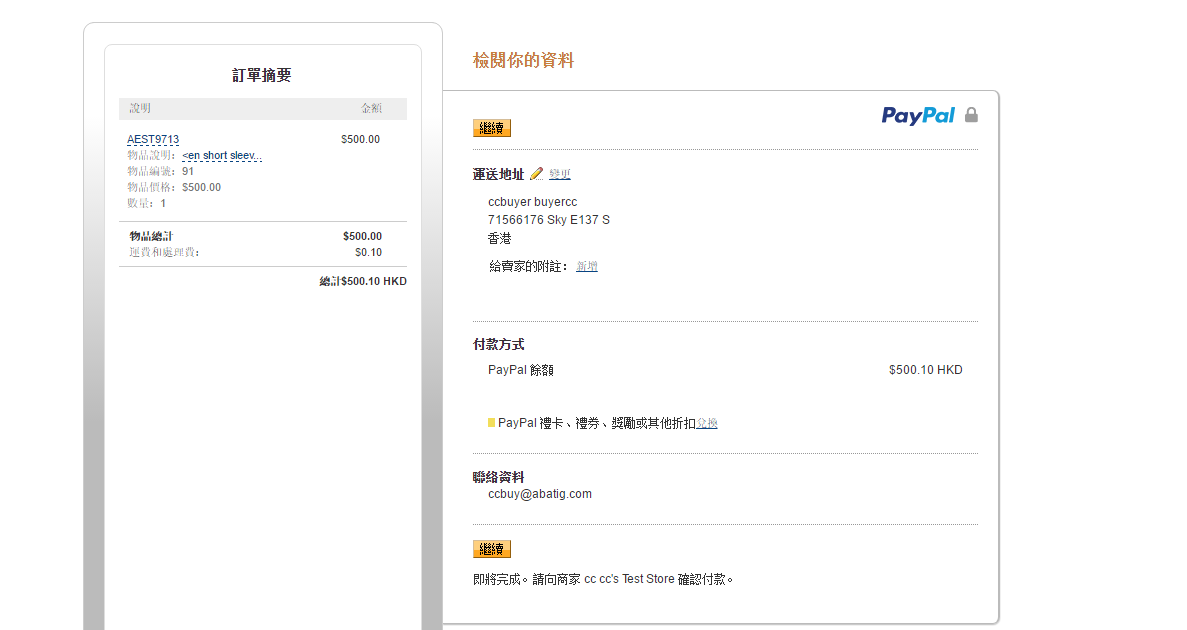Click the PayPal 餘額 payment method
Screen dimensions: 1187x630
point(520,370)
